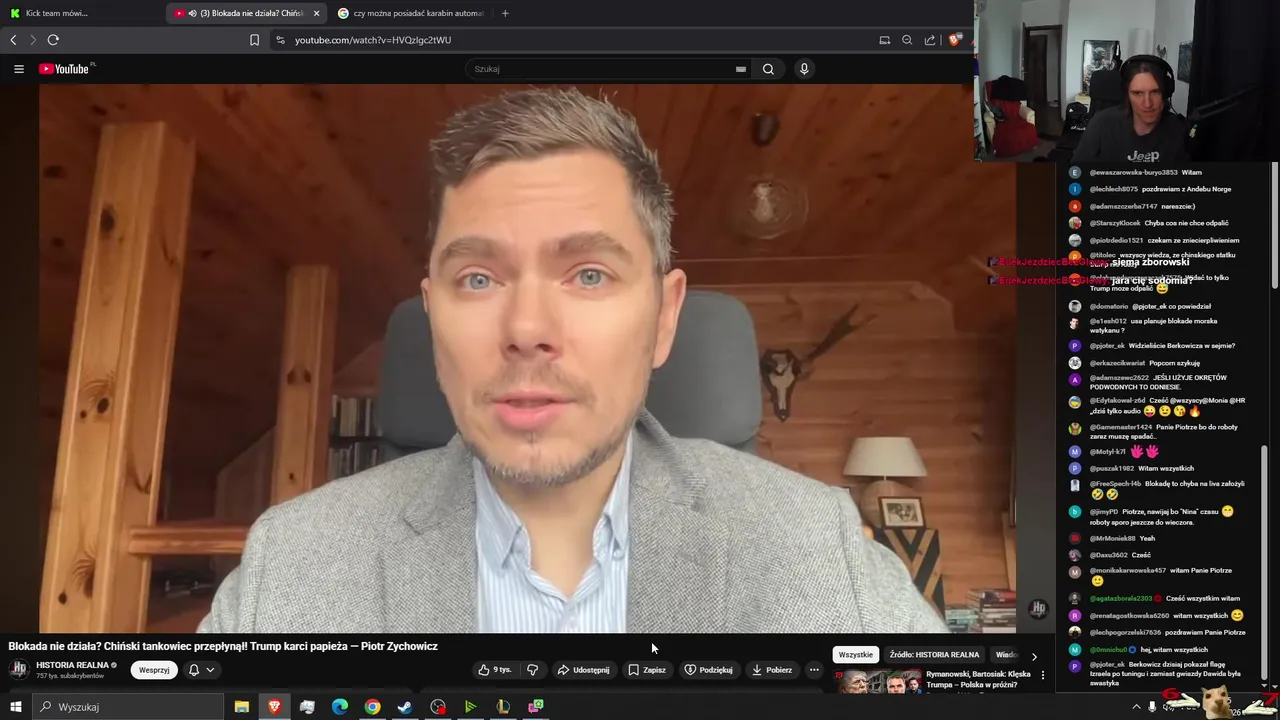Open the YouTube hamburger guide menu
The height and width of the screenshot is (720, 1280).
[x=18, y=69]
